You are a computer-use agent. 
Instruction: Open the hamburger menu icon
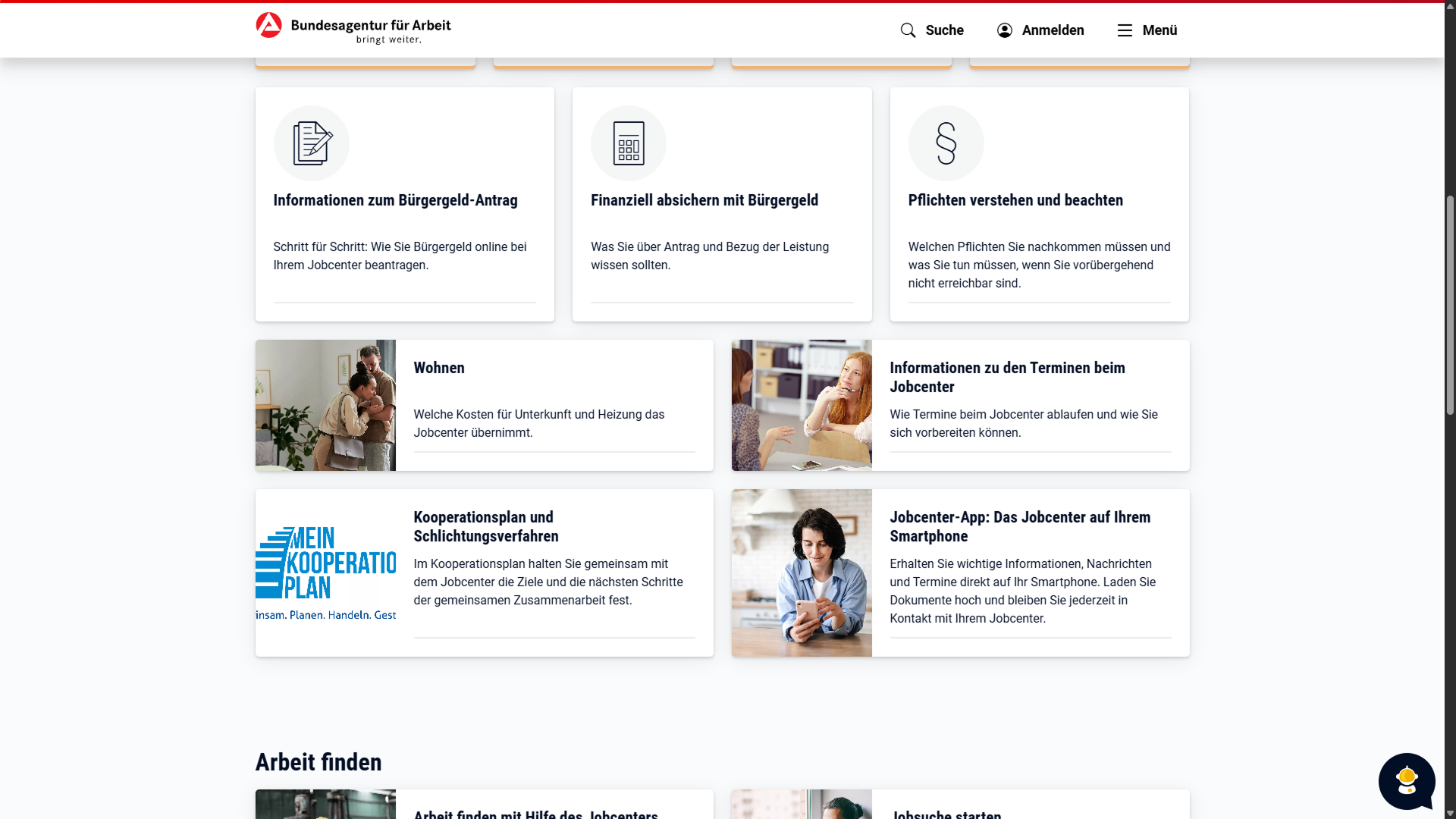[1125, 30]
